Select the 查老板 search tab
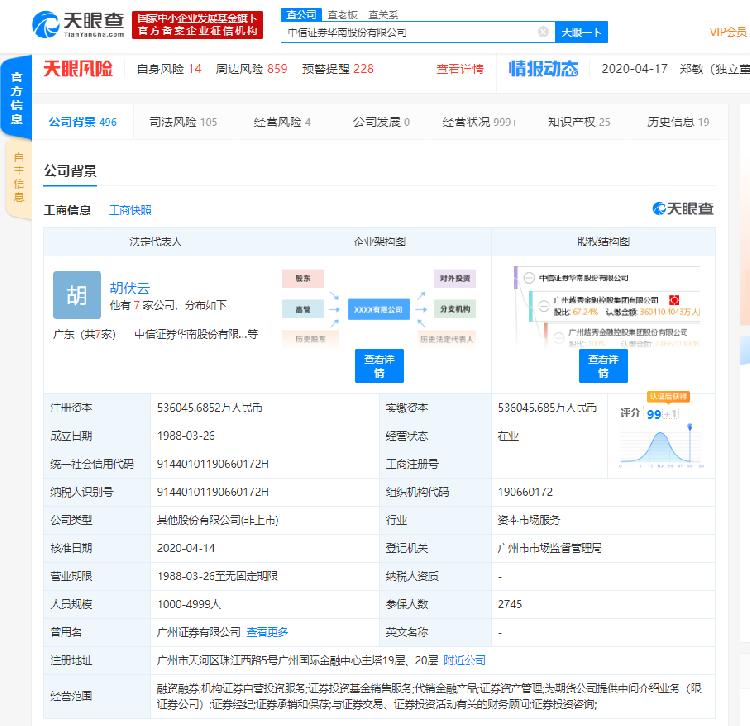This screenshot has width=750, height=726. tap(342, 15)
